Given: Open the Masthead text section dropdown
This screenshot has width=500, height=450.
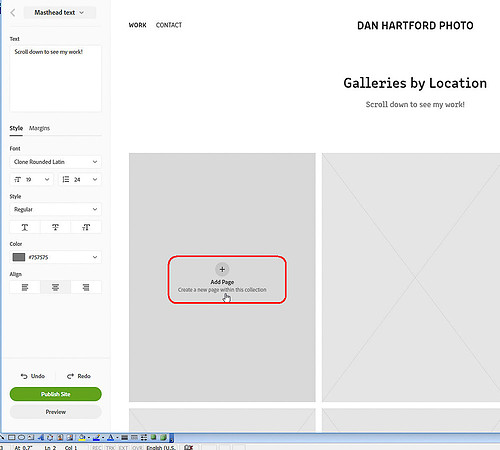Looking at the screenshot, I should pyautogui.click(x=59, y=13).
